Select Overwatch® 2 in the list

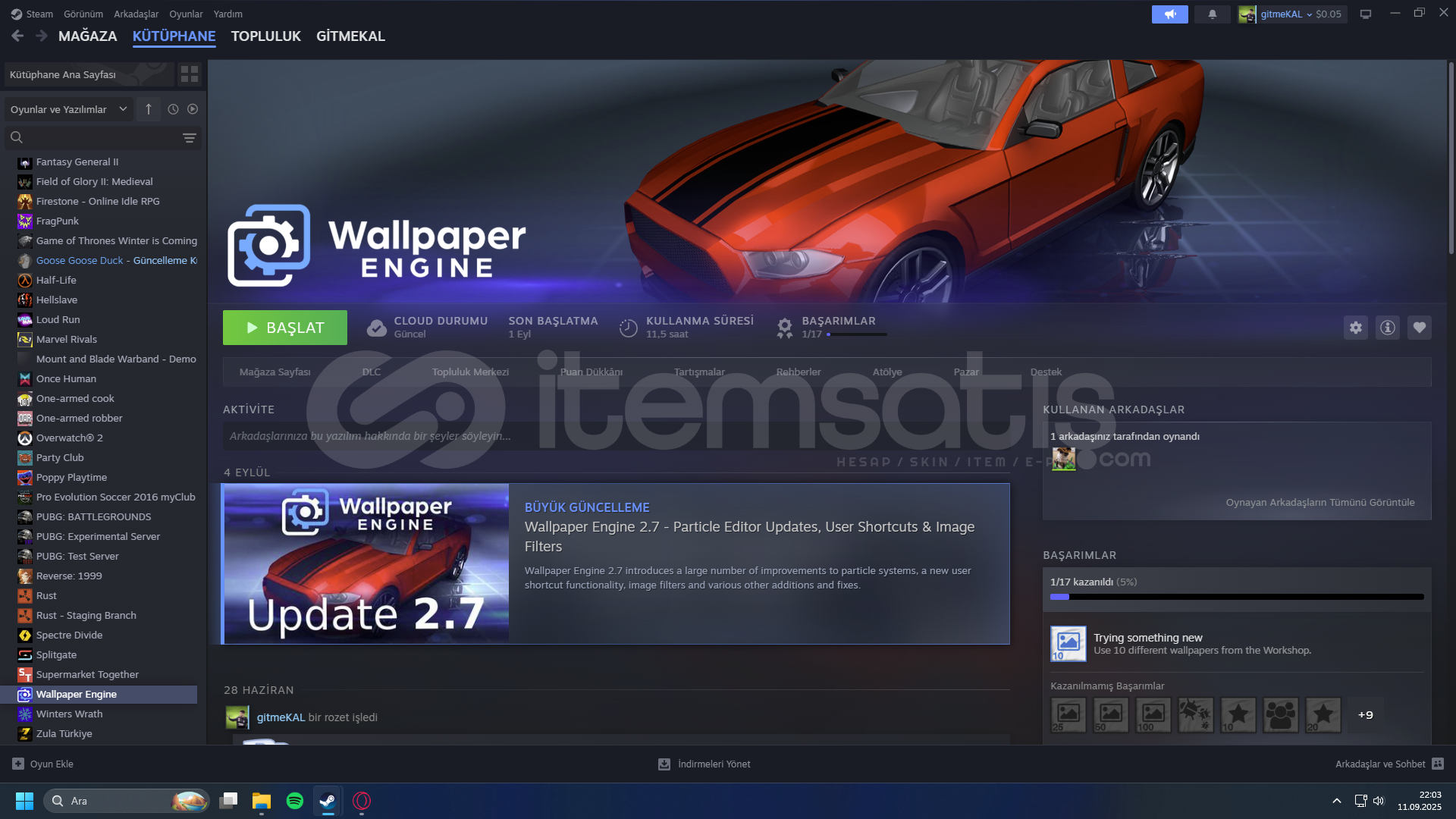pos(70,438)
